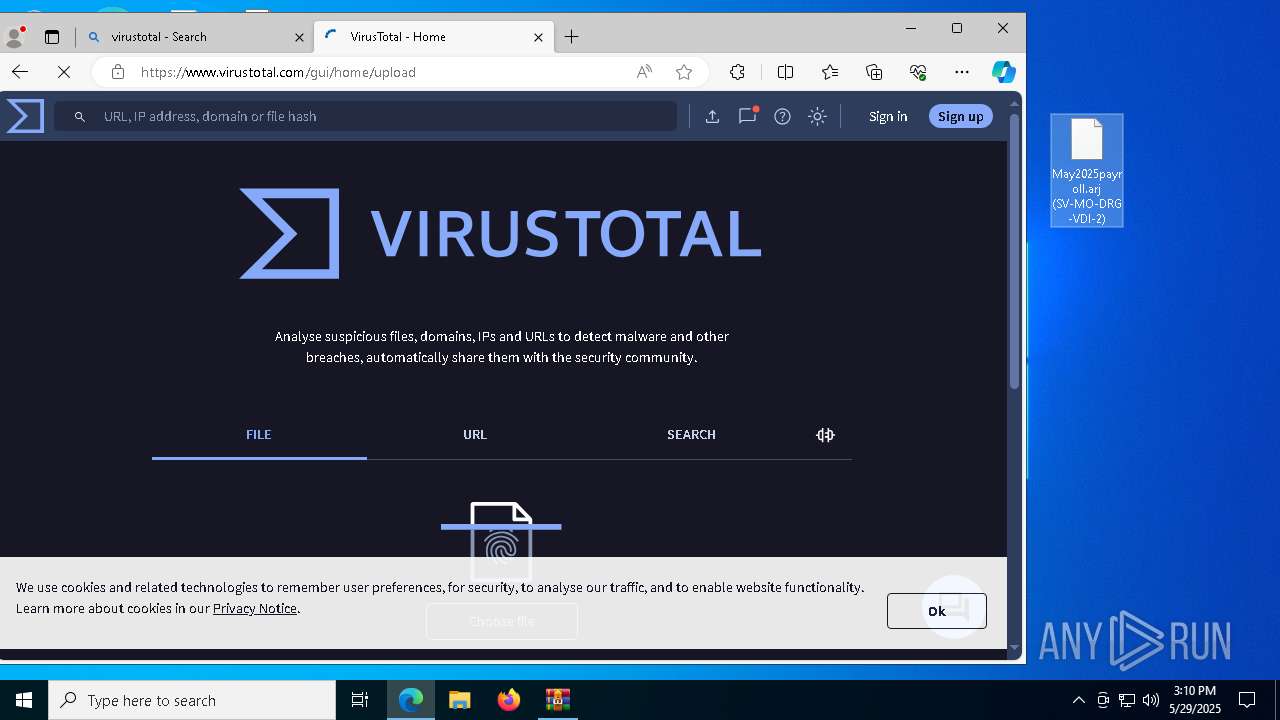Toggle the Split screen icon

(785, 72)
